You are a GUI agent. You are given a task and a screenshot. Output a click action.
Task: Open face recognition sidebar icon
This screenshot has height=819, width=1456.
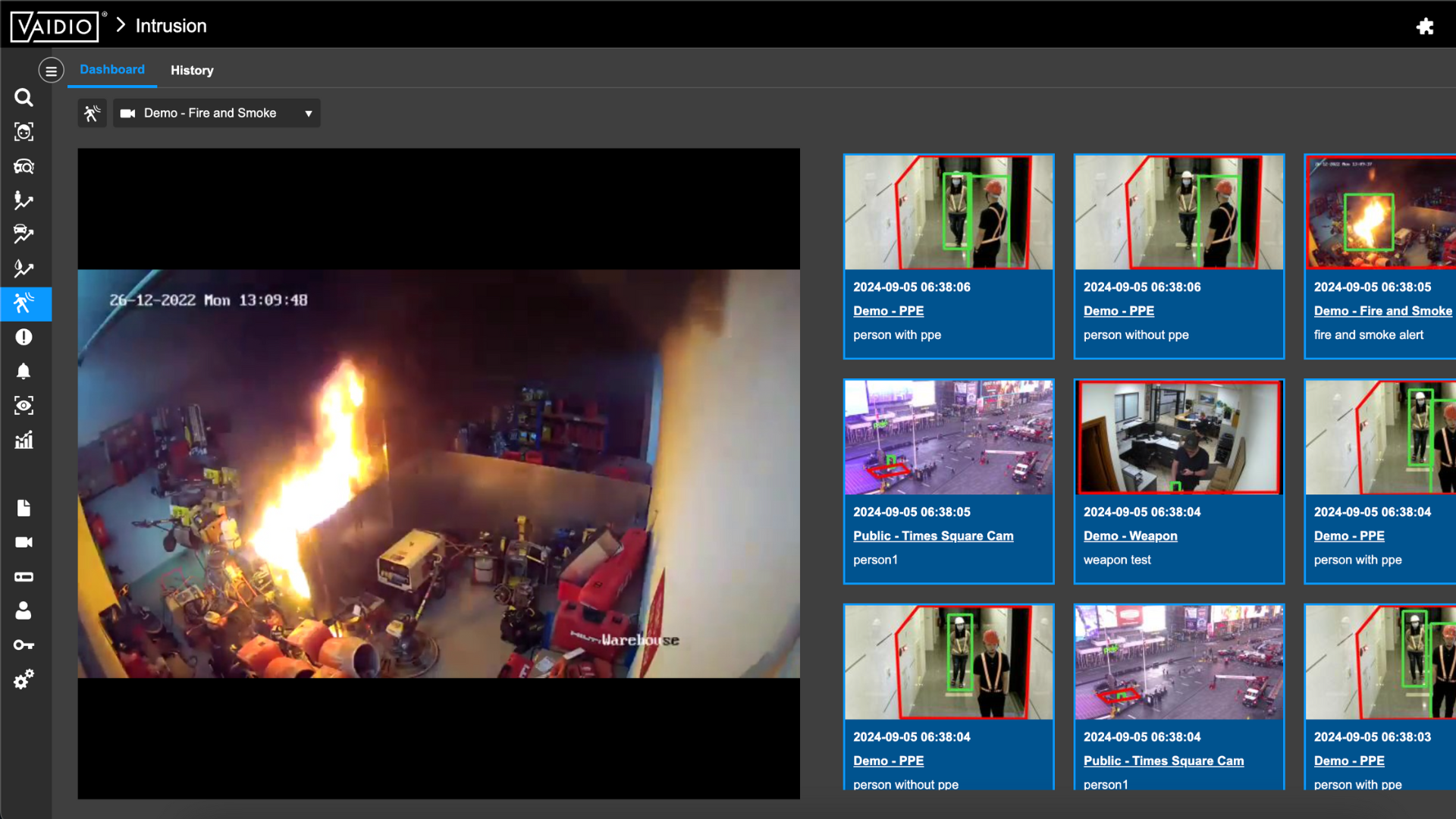point(24,132)
